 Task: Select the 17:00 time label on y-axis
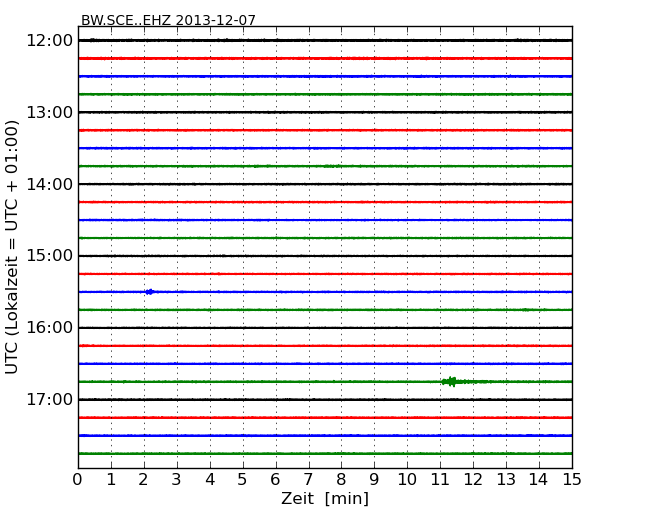click(x=50, y=400)
